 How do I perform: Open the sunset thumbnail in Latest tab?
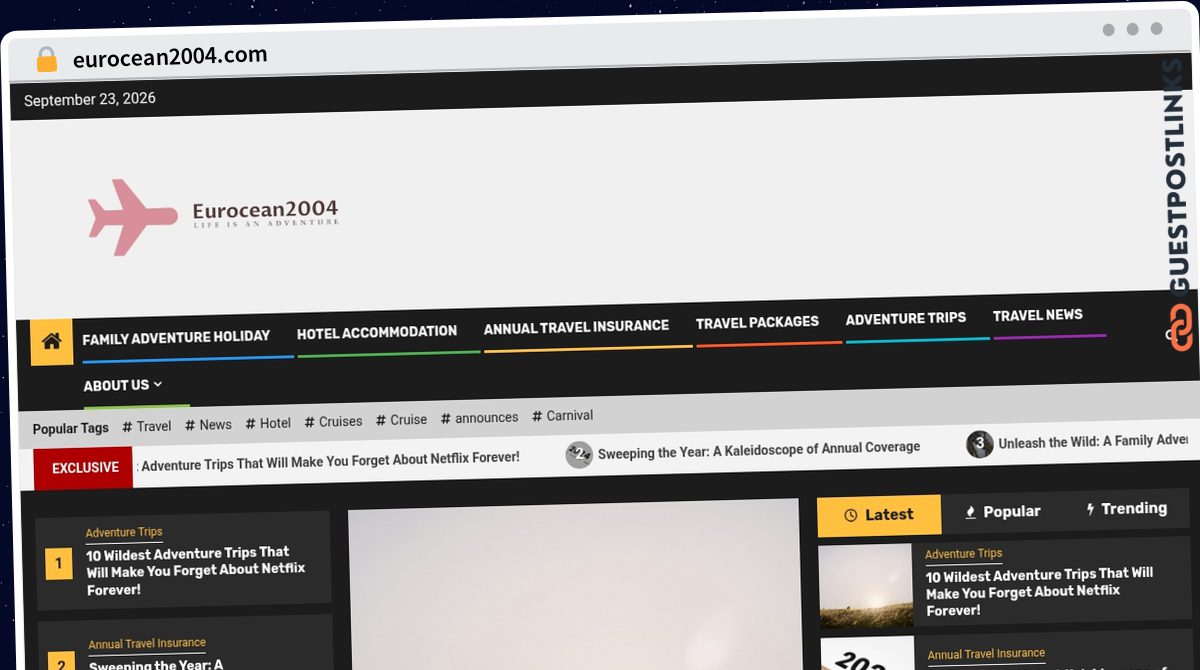[x=866, y=587]
